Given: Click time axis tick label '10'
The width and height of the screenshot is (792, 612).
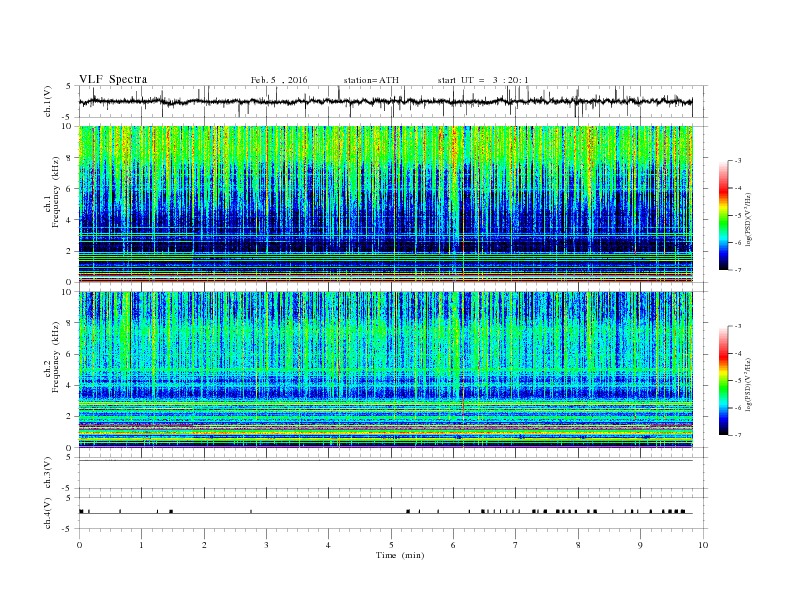Looking at the screenshot, I should [703, 545].
